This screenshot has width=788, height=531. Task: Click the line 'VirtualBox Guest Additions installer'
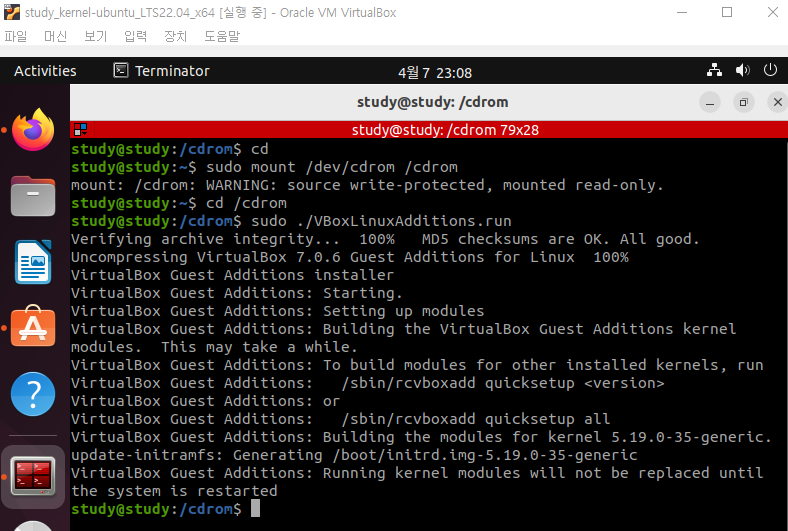point(232,275)
